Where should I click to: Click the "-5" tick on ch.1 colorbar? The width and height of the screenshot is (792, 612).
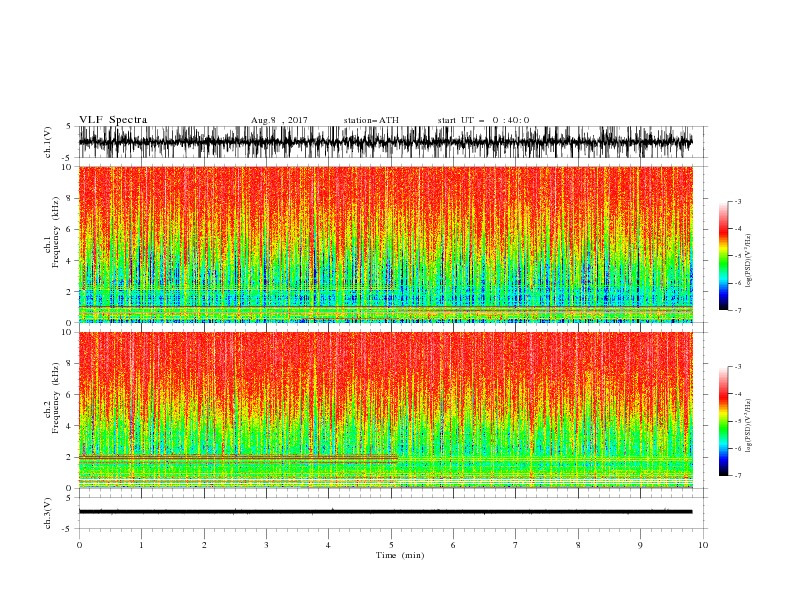(737, 256)
